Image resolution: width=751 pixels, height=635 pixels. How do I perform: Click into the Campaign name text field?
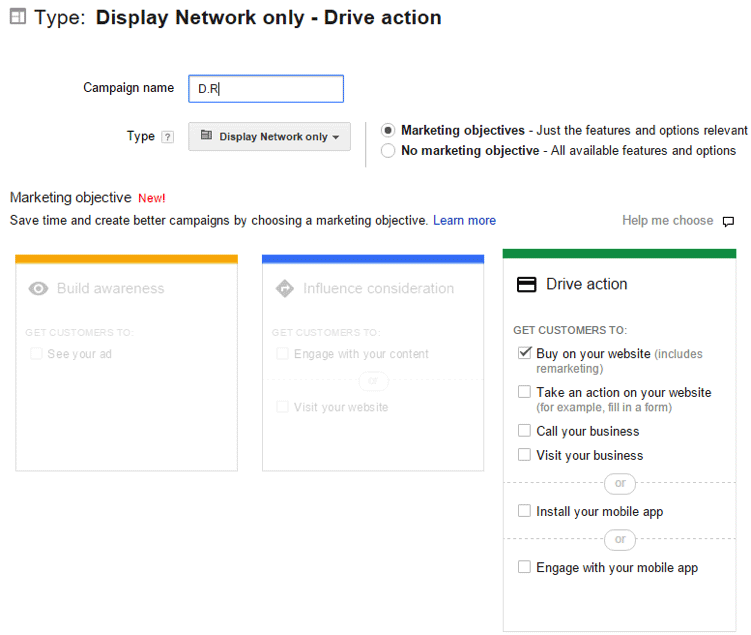266,89
